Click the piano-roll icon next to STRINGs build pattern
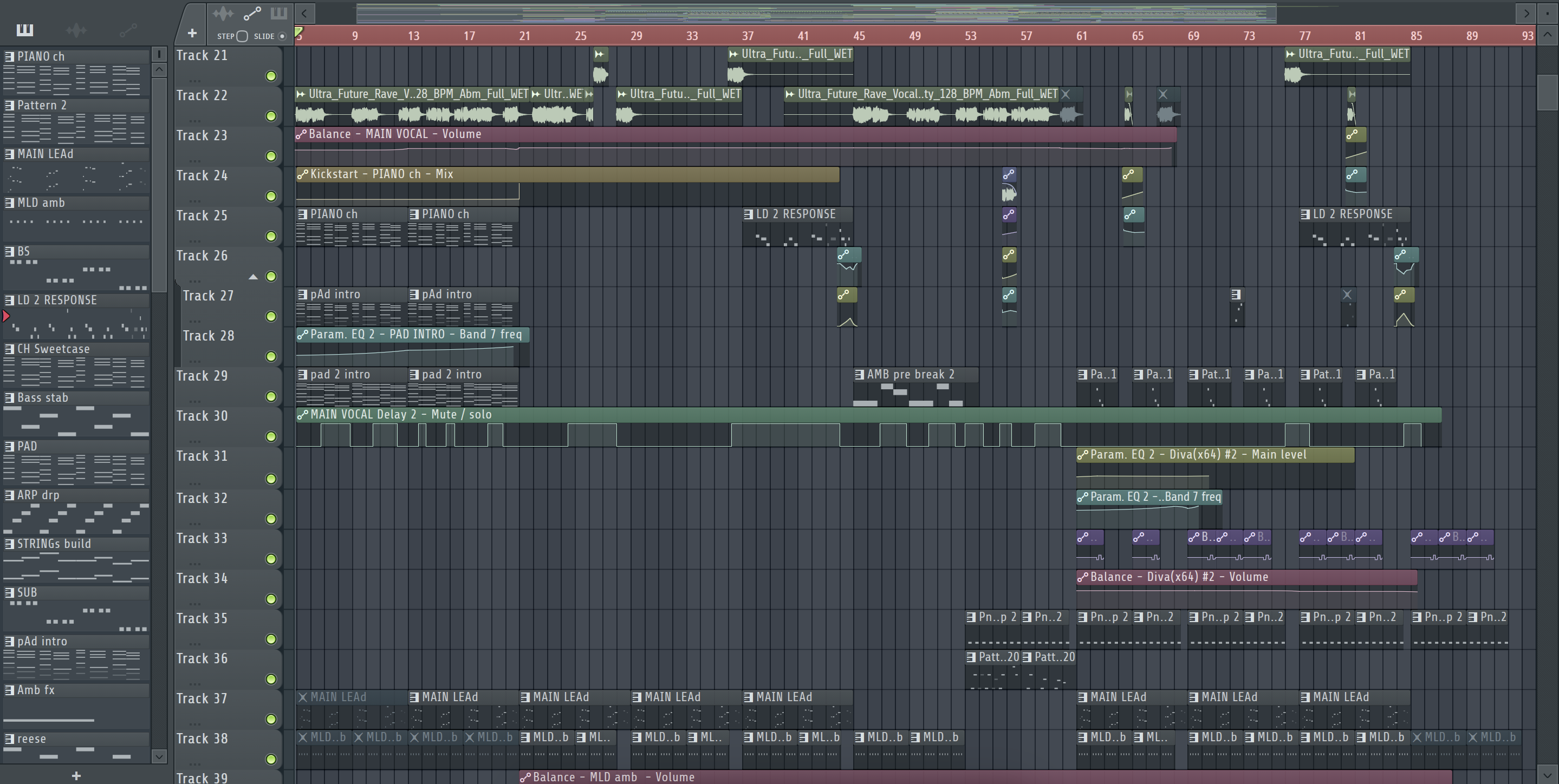 tap(9, 544)
